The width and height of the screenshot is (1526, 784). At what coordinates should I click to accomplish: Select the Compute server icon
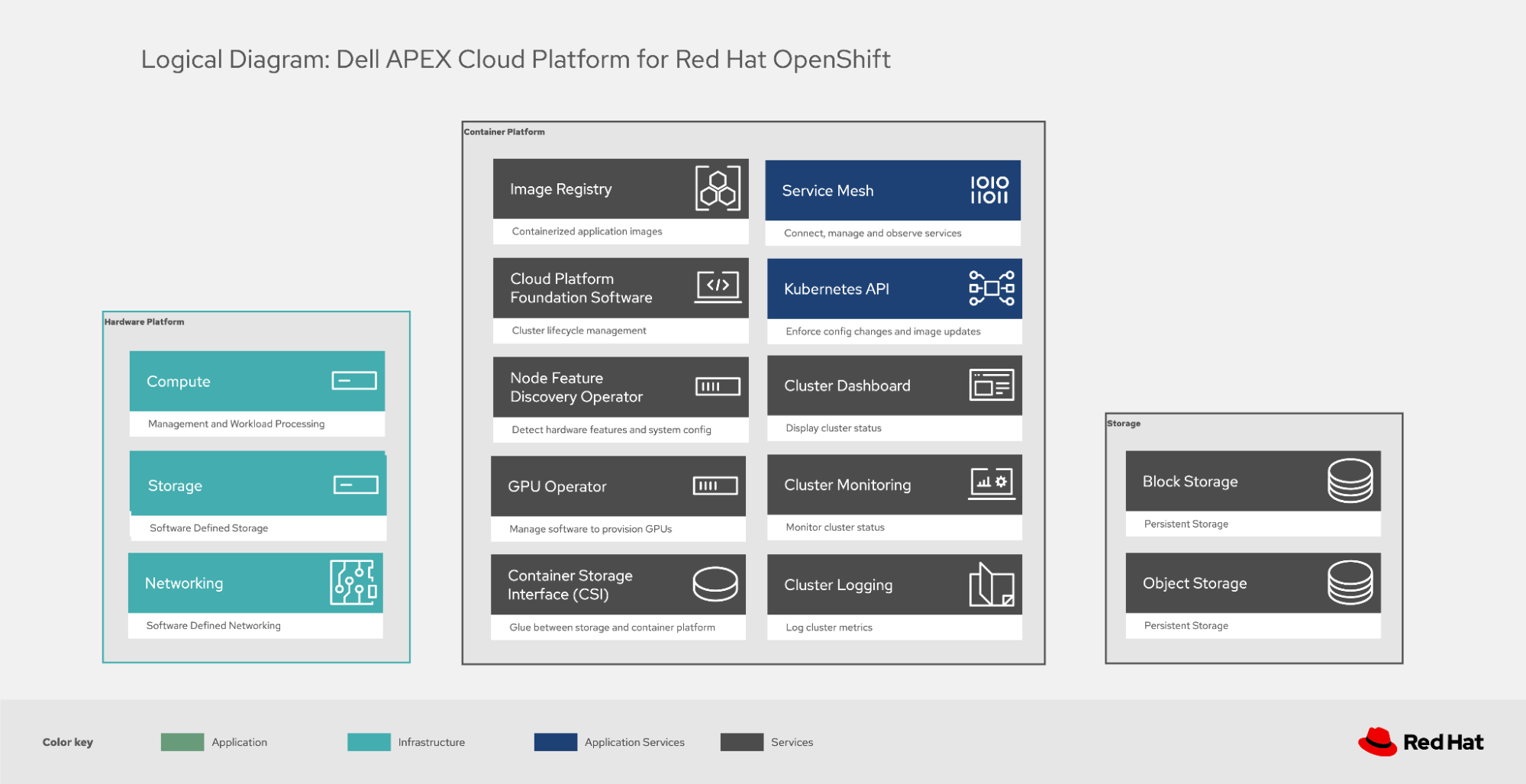click(x=354, y=381)
